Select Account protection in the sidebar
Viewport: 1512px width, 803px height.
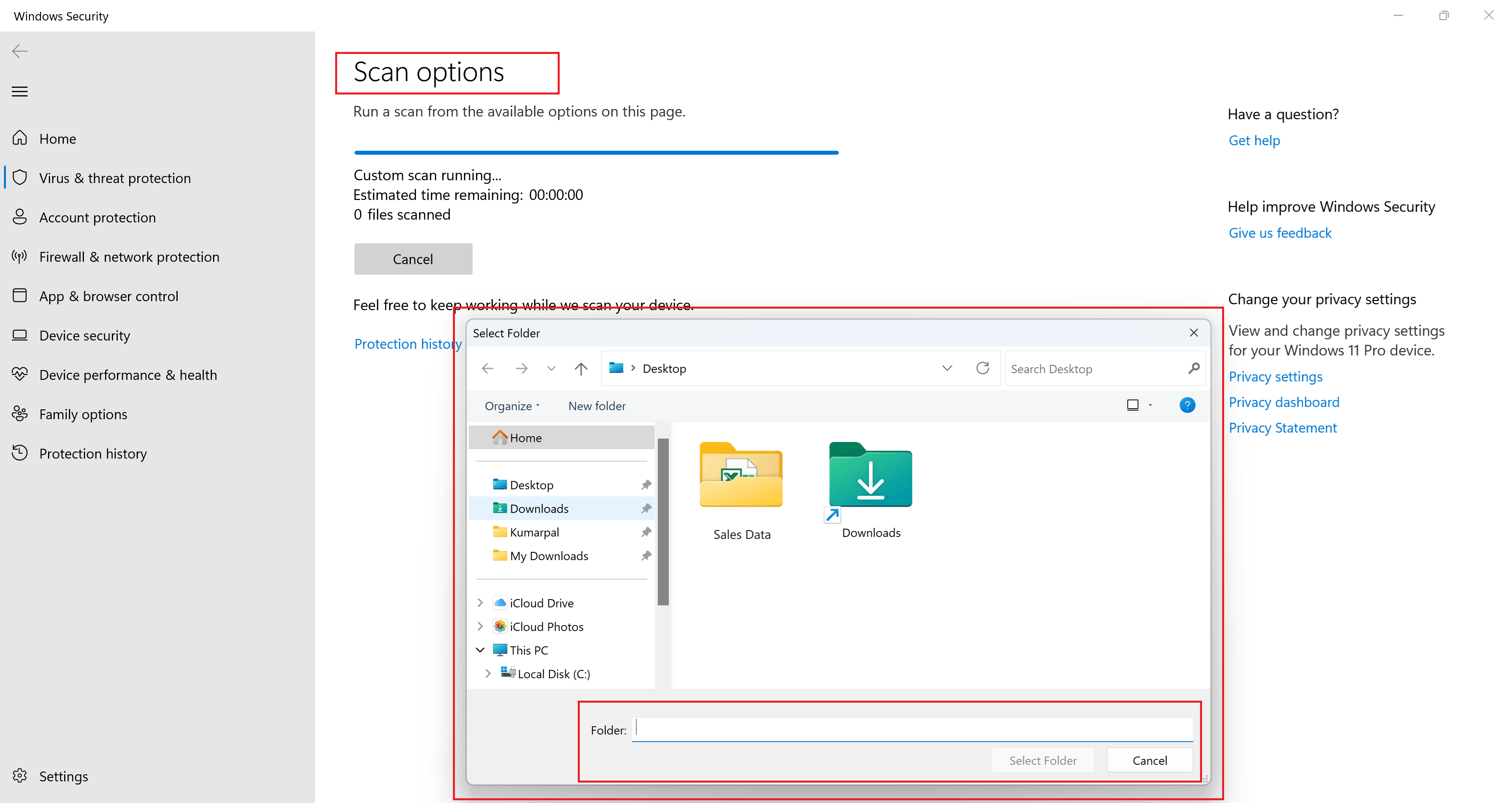(97, 217)
